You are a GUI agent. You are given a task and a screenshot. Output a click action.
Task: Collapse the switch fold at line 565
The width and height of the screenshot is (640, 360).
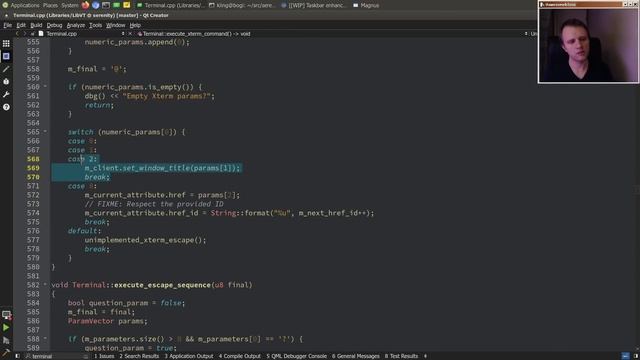(x=45, y=131)
